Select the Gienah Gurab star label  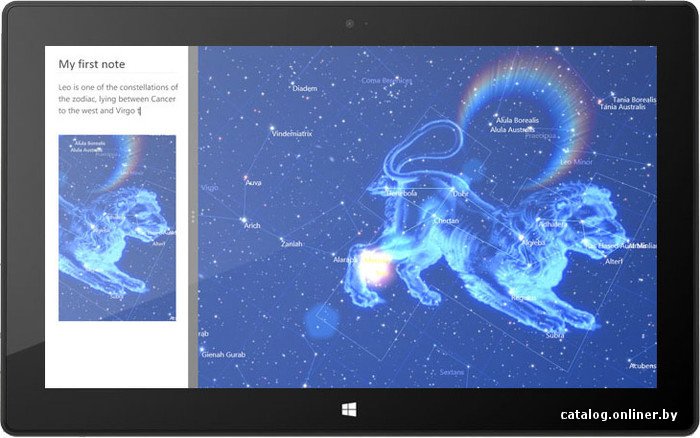[x=223, y=355]
